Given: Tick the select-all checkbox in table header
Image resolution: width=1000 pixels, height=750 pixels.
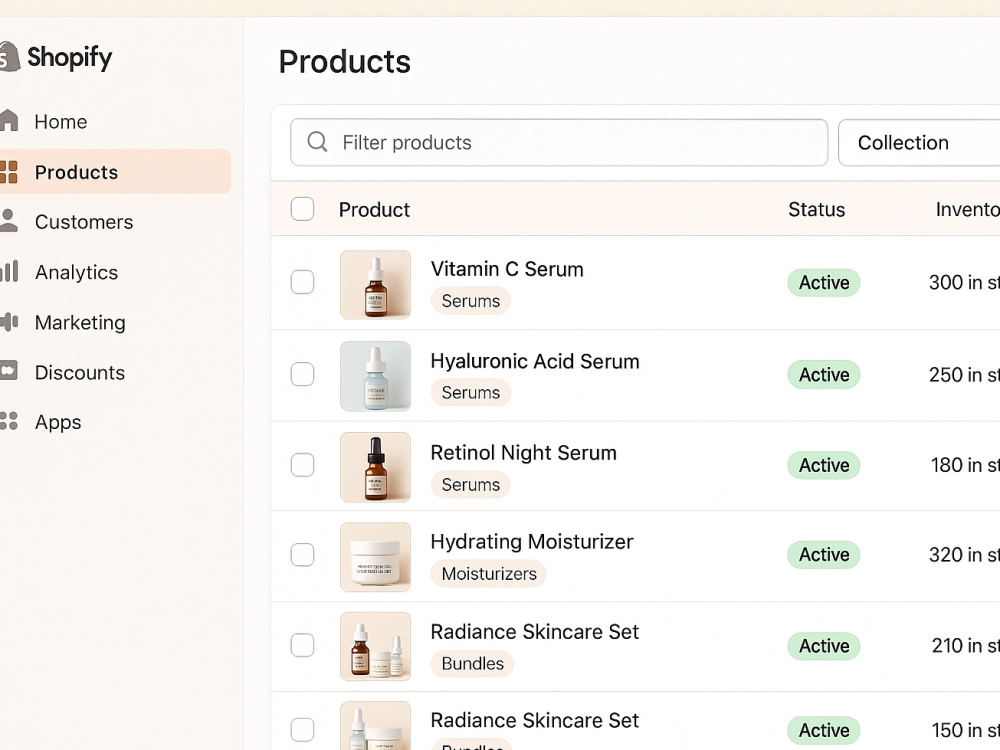Looking at the screenshot, I should click(x=302, y=209).
